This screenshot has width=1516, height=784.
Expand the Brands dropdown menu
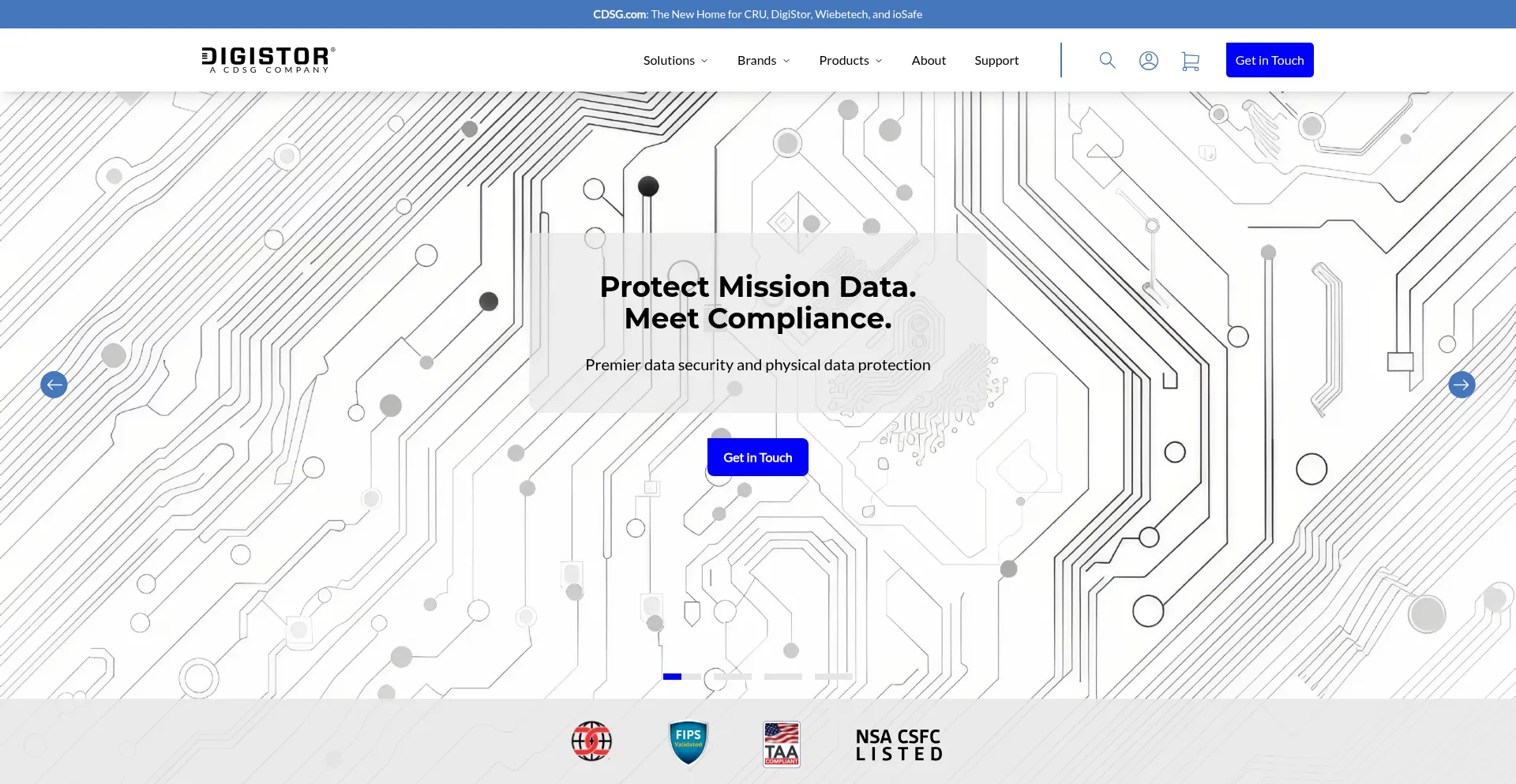(764, 60)
